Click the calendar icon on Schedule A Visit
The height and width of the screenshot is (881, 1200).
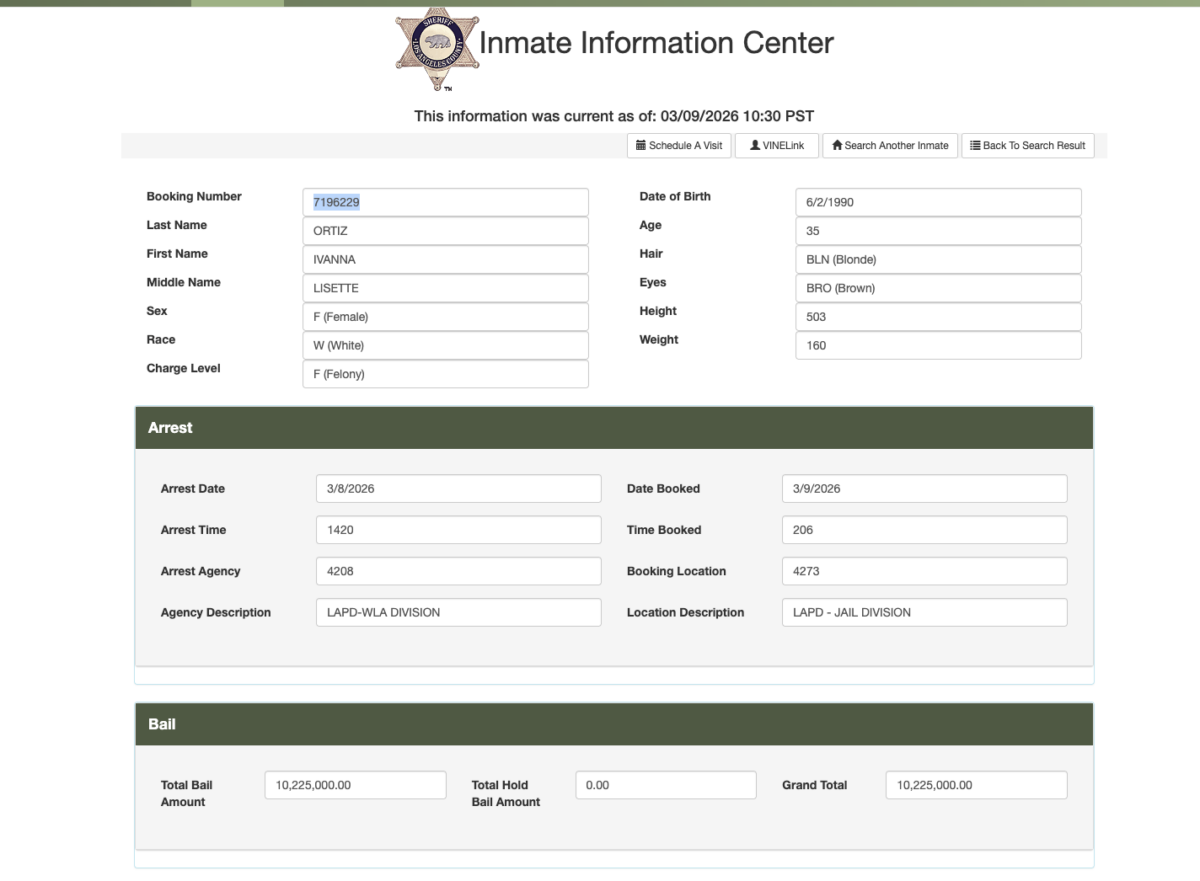[641, 146]
